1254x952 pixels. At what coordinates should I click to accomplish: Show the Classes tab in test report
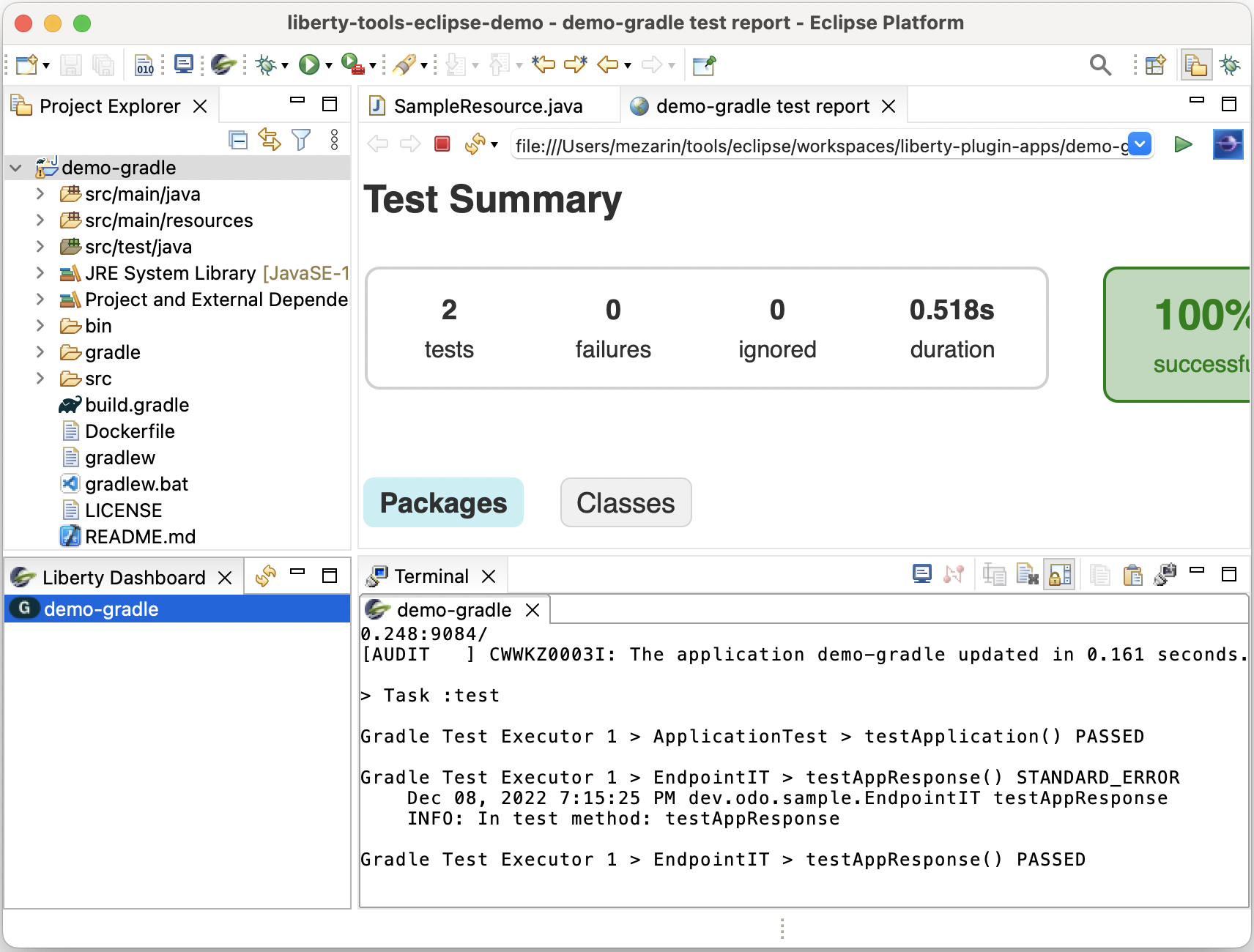tap(626, 503)
